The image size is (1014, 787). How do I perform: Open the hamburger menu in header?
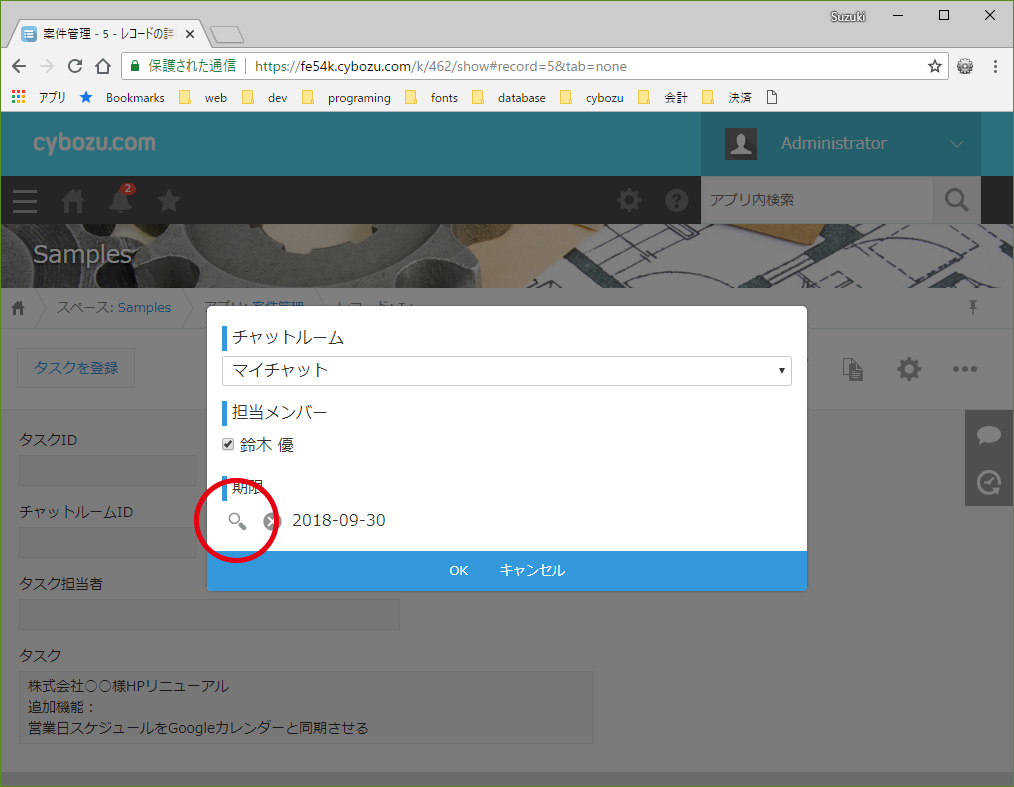(25, 201)
